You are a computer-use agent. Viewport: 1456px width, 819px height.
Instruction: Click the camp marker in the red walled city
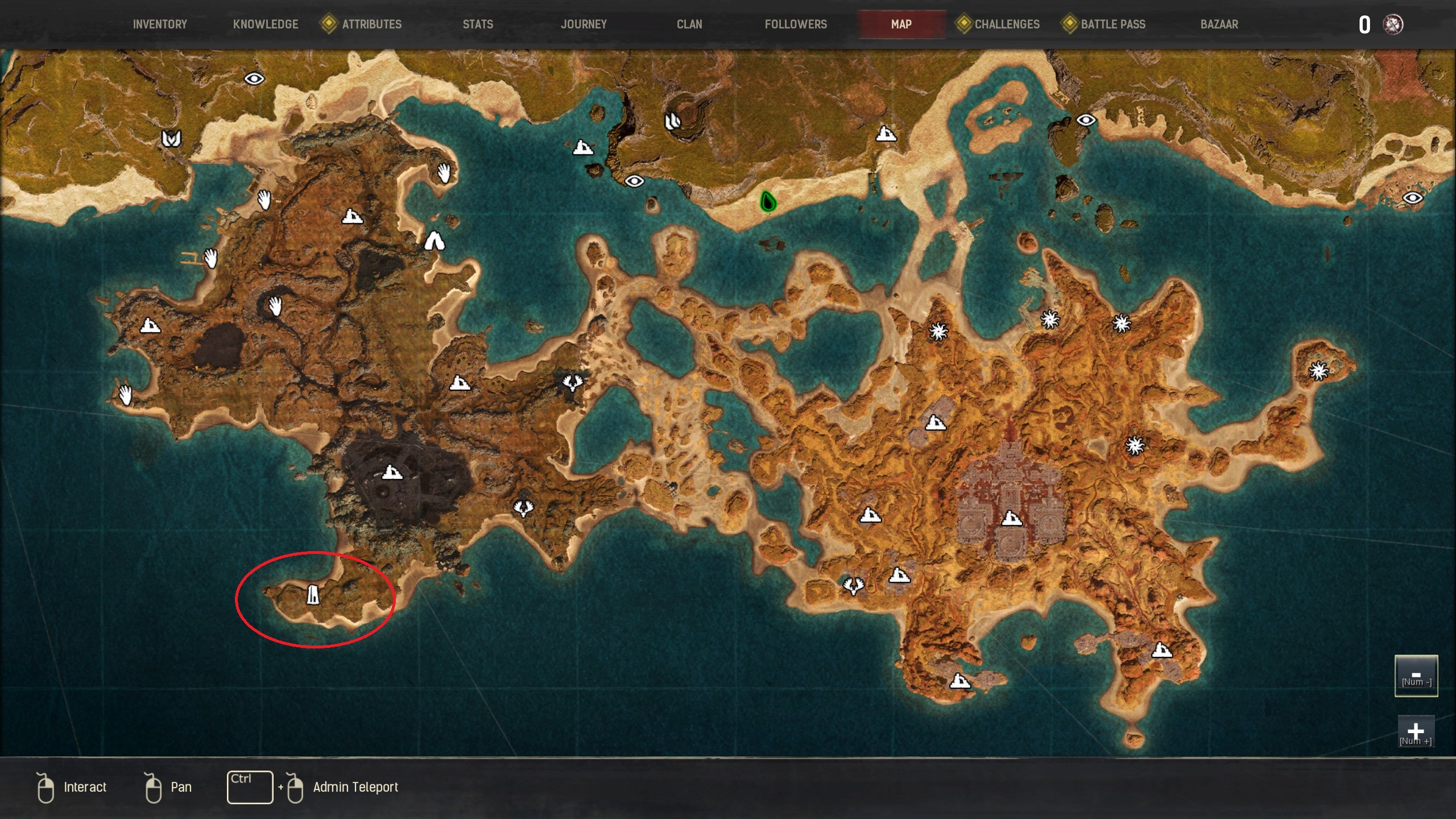(x=1011, y=518)
